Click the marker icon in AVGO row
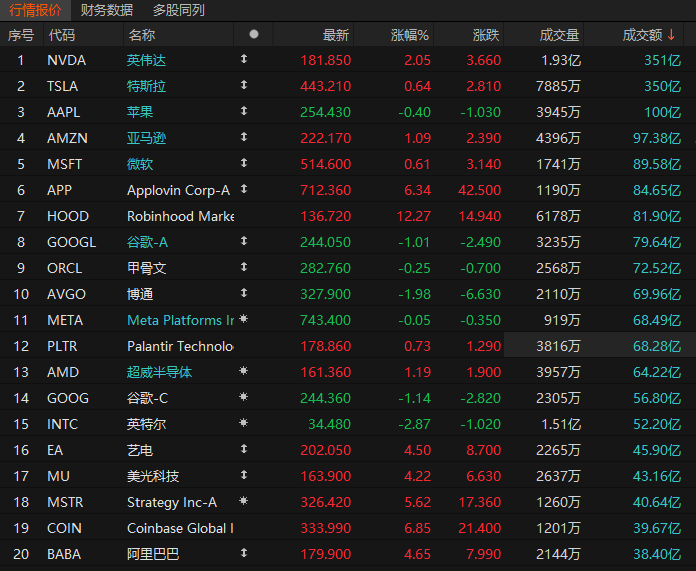This screenshot has height=571, width=696. (244, 293)
